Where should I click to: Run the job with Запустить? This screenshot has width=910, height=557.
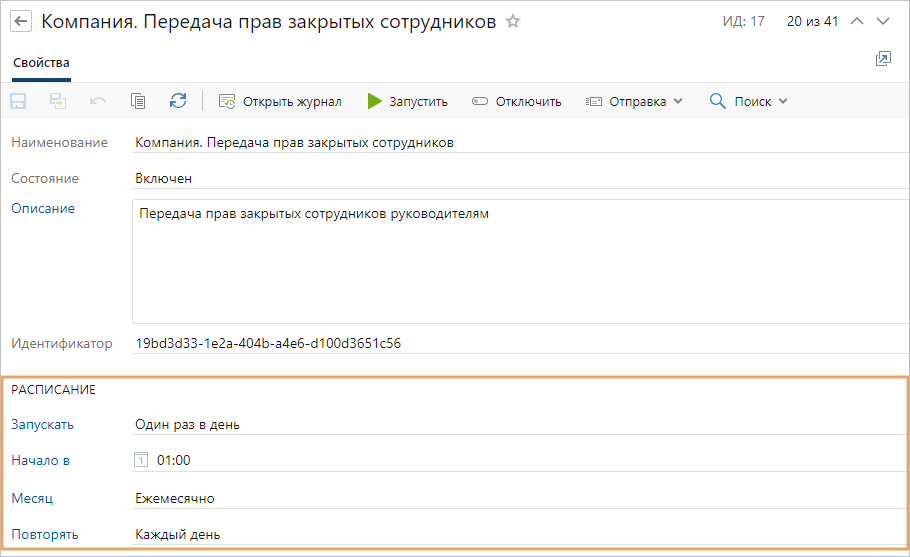(x=407, y=101)
